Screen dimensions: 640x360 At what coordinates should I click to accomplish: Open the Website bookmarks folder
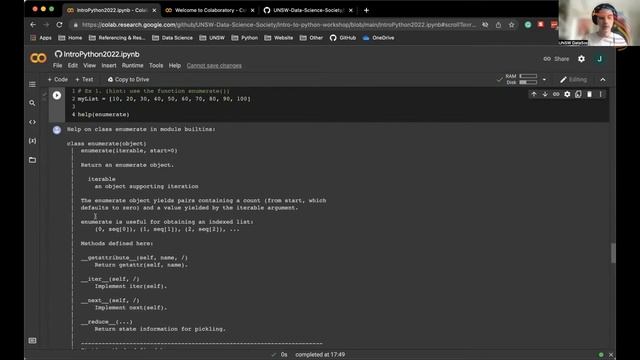tap(278, 38)
